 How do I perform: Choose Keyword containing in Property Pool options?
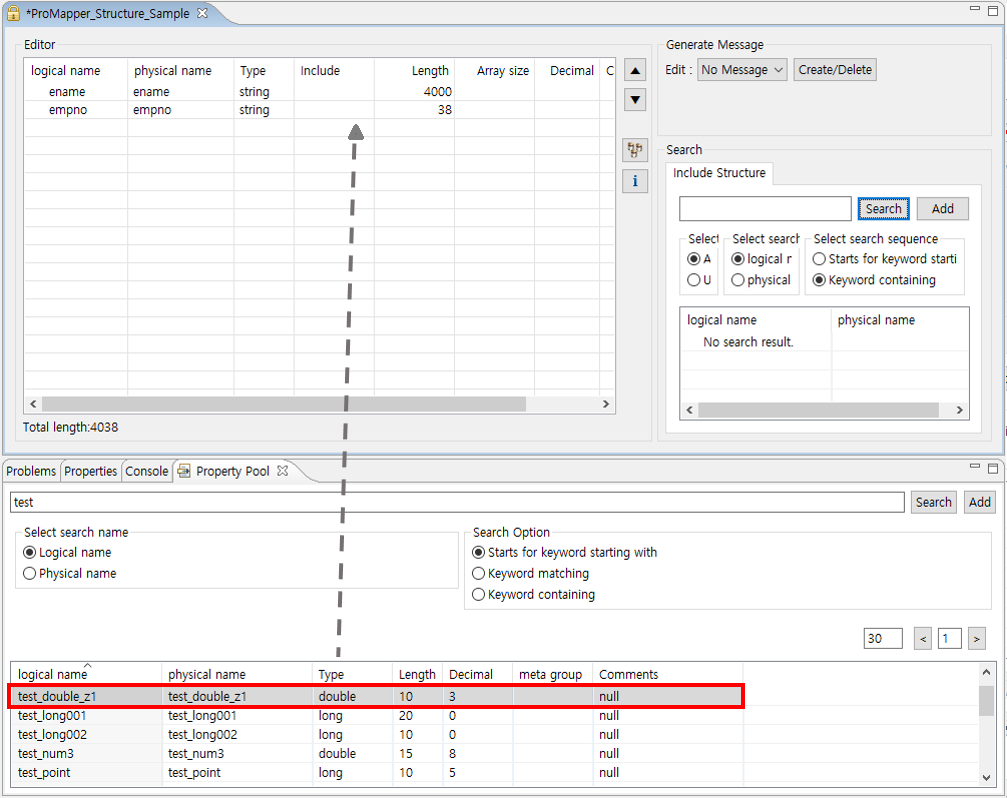479,594
